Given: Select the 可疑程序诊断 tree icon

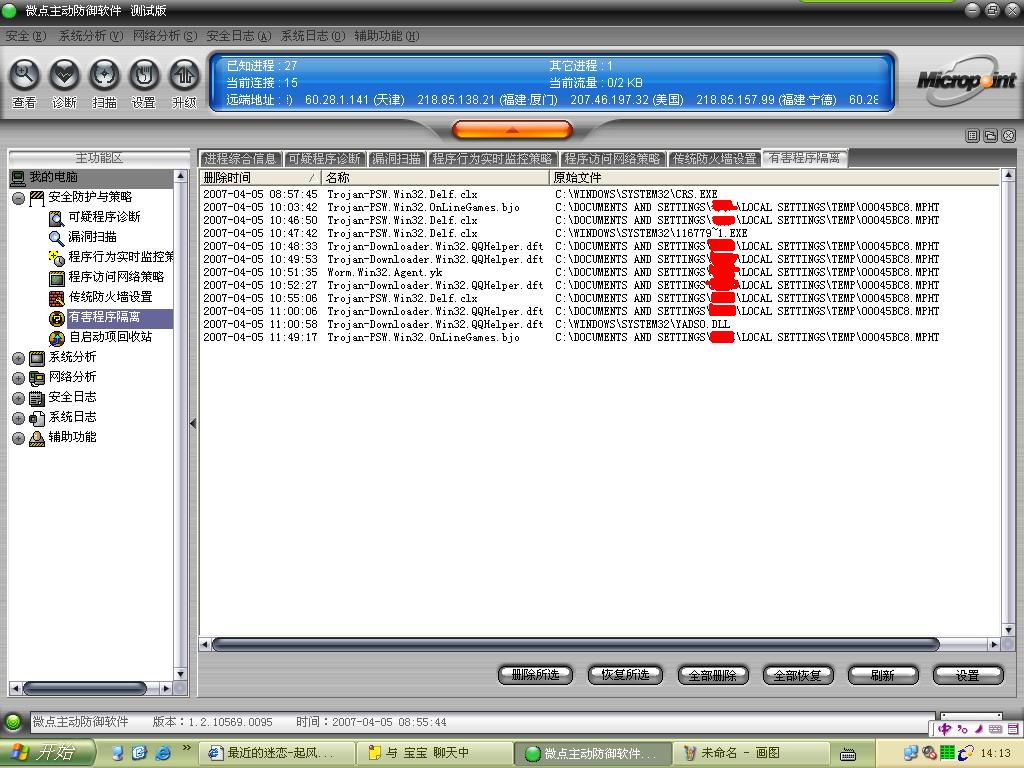Looking at the screenshot, I should [57, 218].
